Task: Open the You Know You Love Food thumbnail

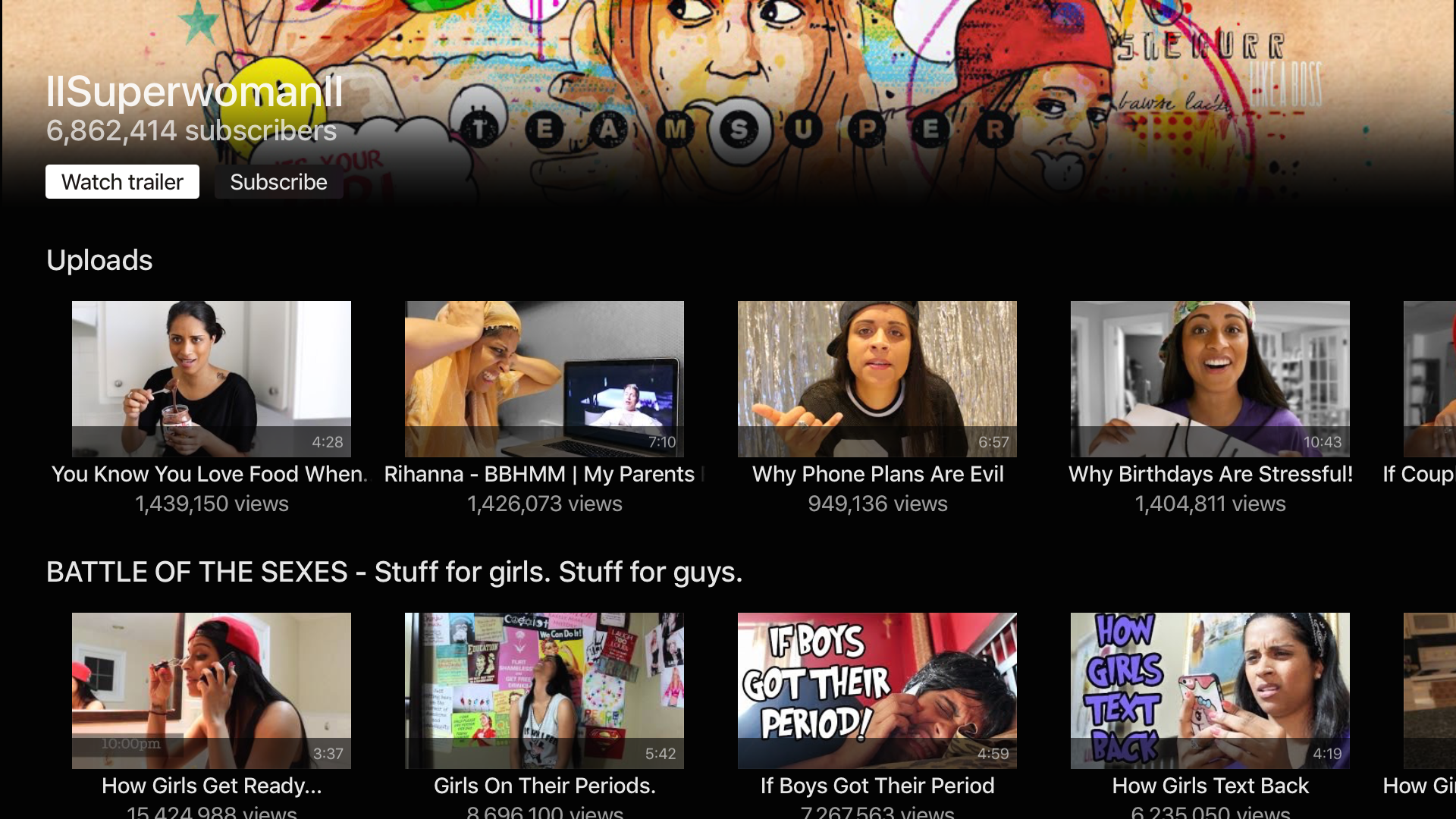Action: click(x=211, y=378)
